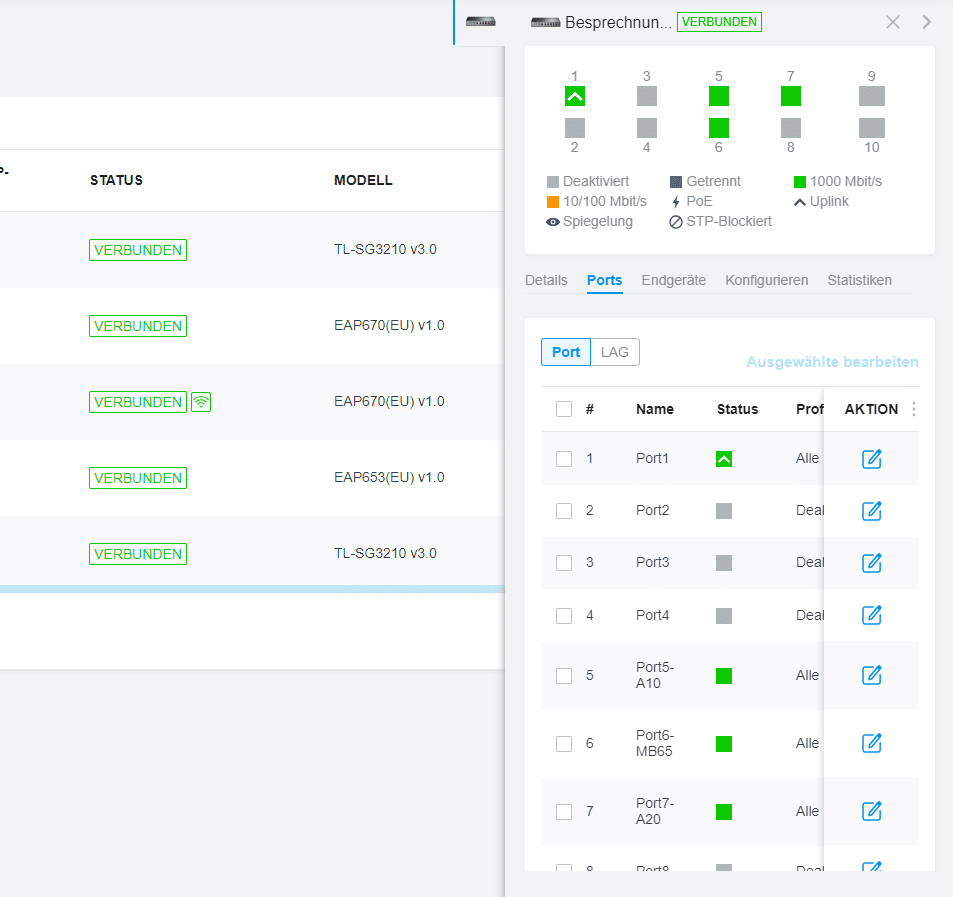Select green port 7 in port diagram
Image resolution: width=953 pixels, height=897 pixels.
[791, 96]
